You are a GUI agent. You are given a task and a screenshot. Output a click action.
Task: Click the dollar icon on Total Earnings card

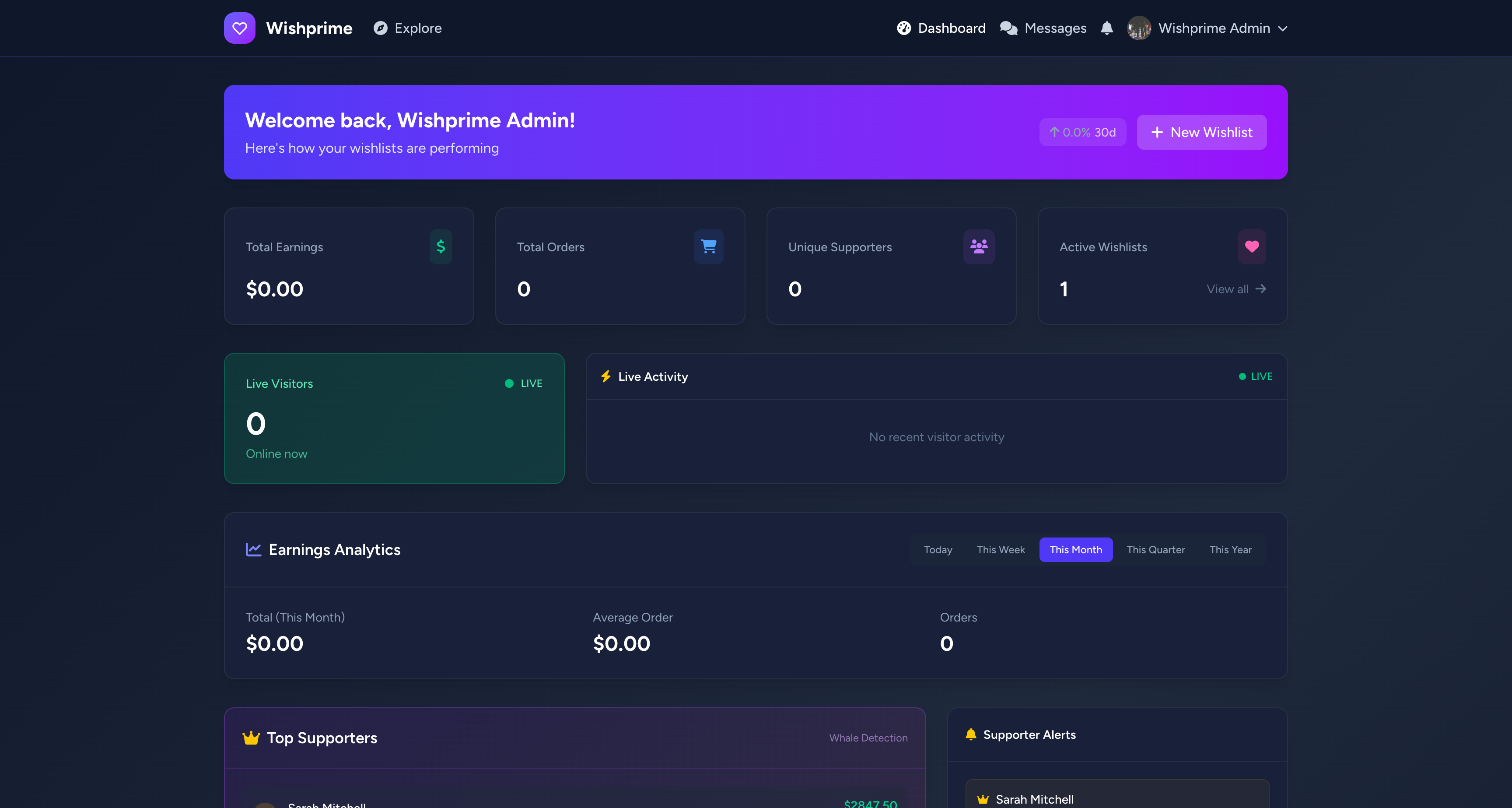coord(441,246)
